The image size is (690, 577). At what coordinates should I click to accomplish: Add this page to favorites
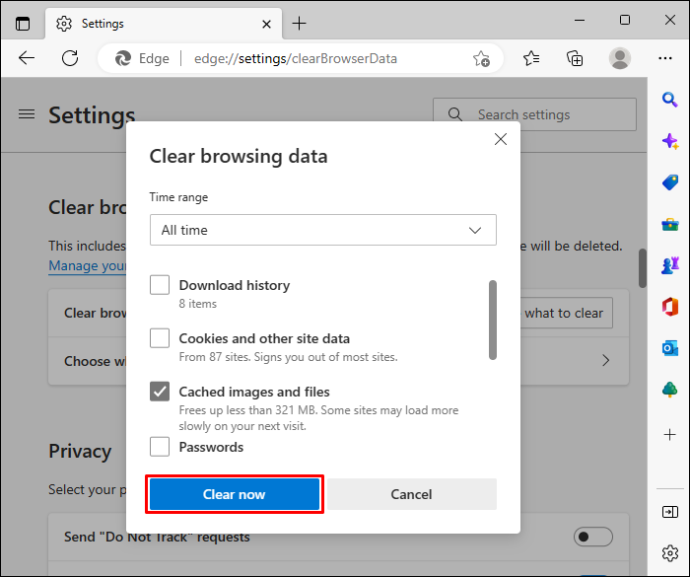click(481, 58)
